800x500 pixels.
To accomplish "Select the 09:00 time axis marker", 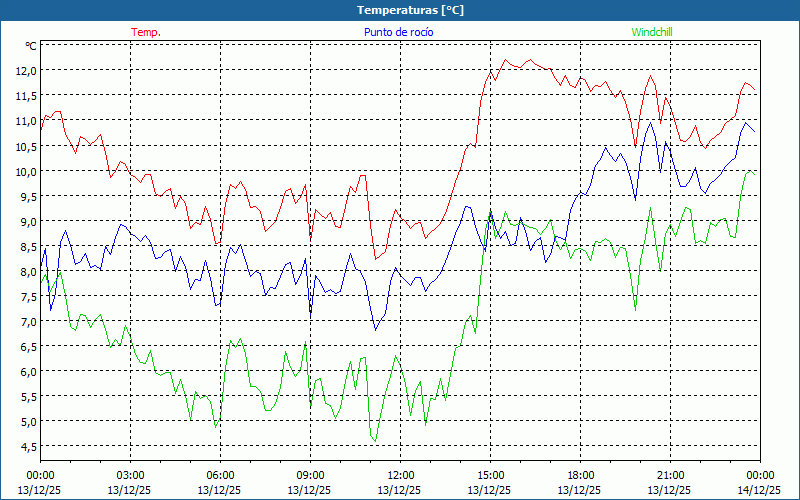I will 310,475.
